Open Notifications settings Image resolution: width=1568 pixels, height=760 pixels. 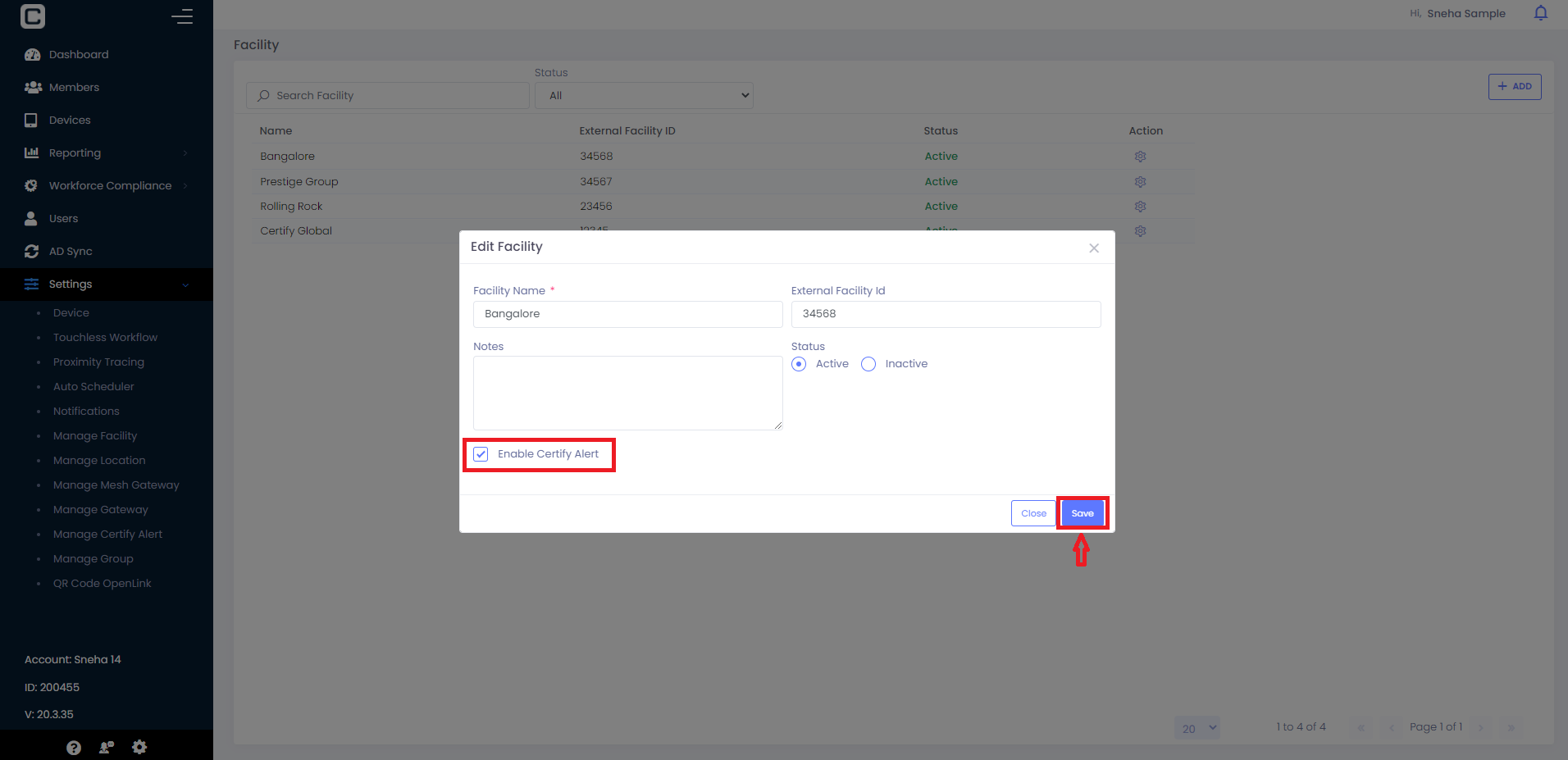(x=86, y=411)
